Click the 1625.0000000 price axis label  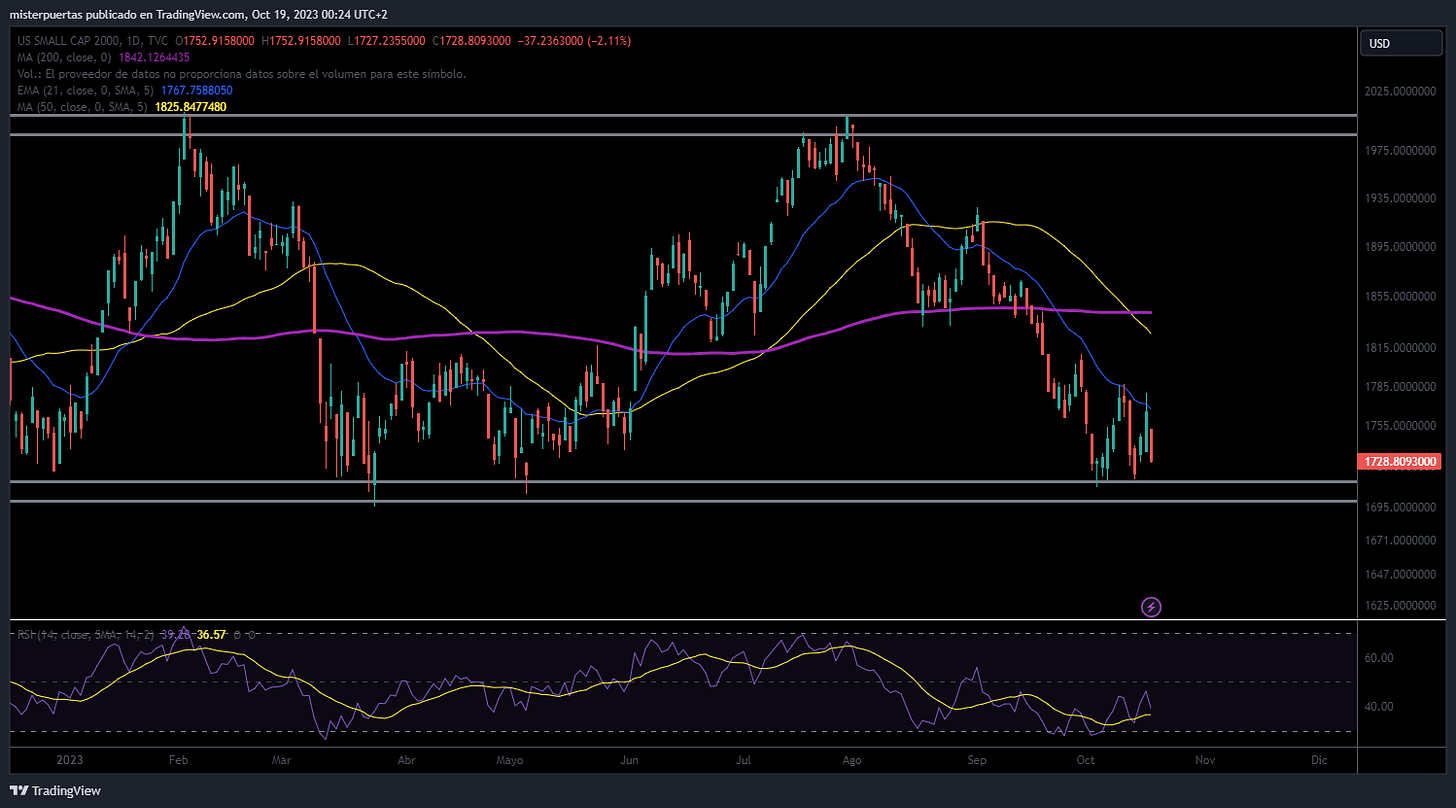pos(1400,606)
